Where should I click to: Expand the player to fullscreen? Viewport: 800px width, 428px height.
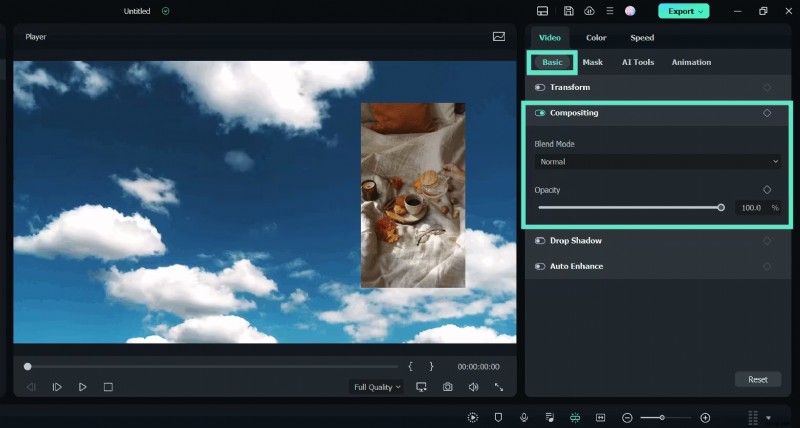coord(498,387)
